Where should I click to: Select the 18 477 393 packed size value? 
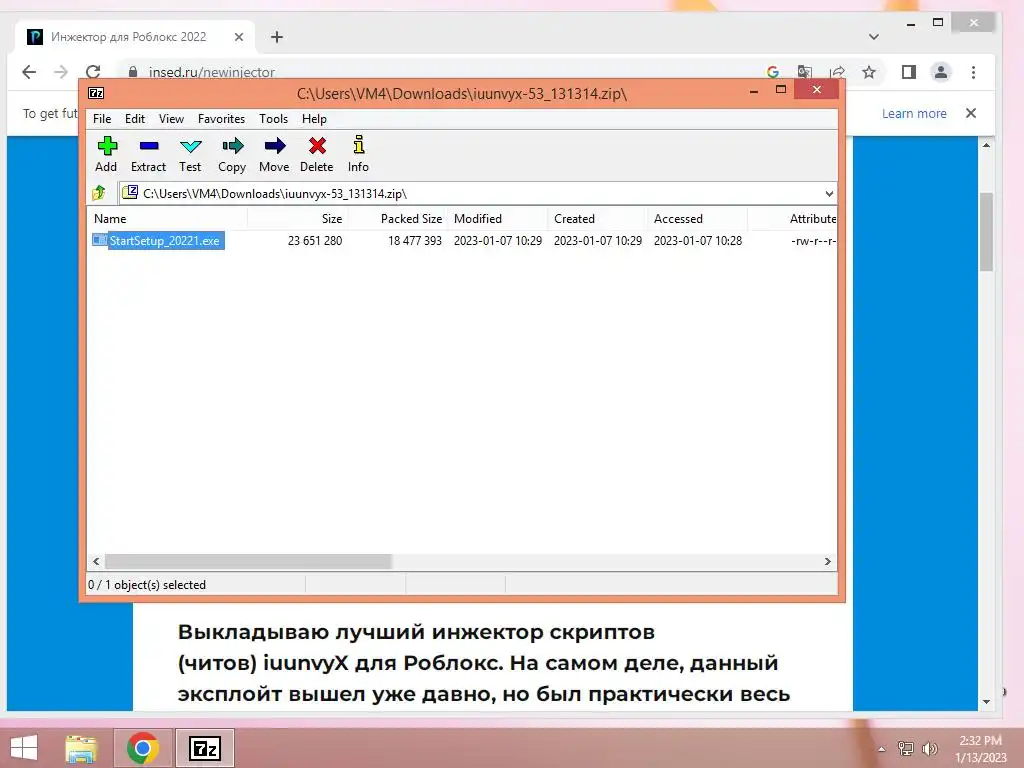[415, 240]
